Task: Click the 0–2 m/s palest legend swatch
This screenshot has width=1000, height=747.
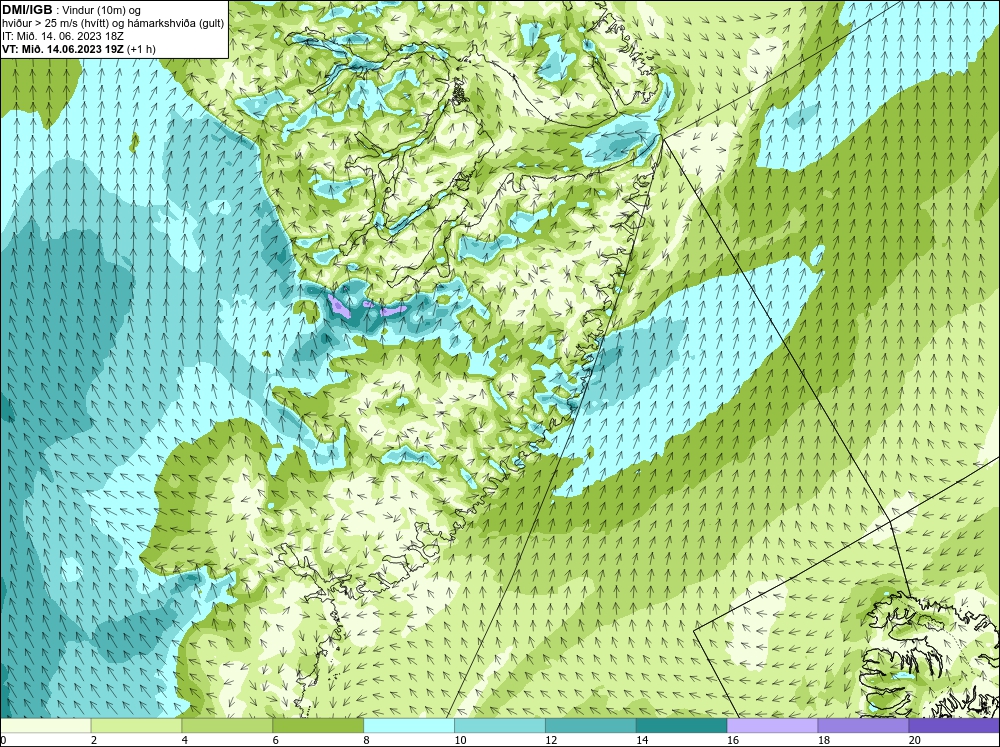Action: coord(45,725)
